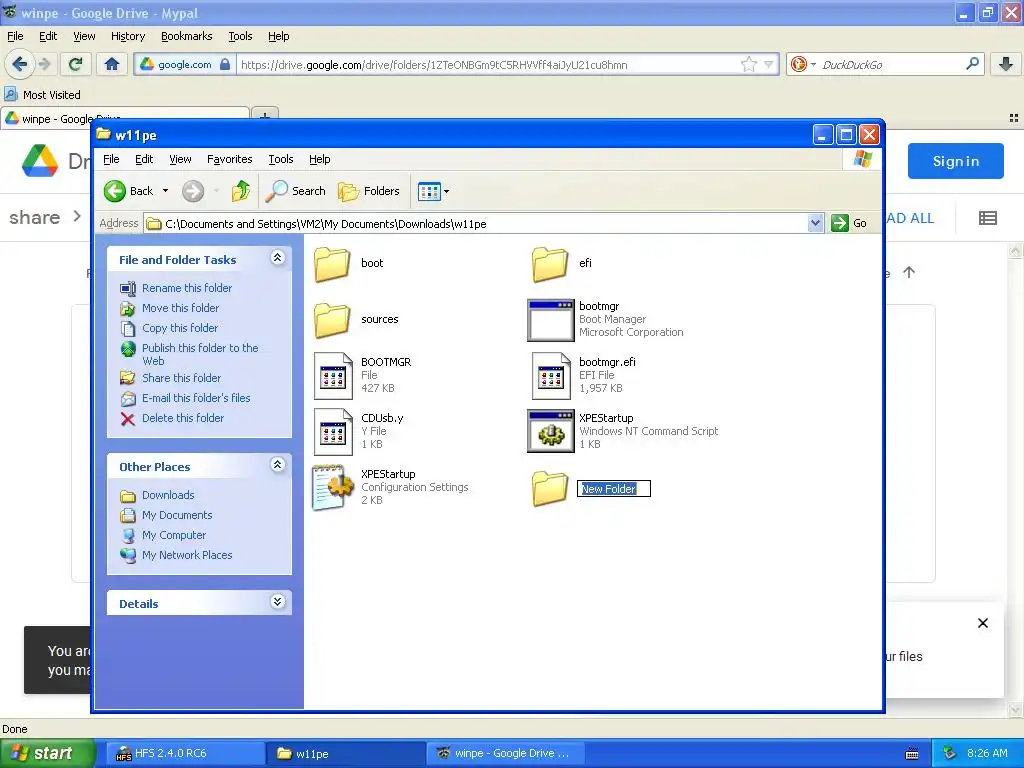This screenshot has height=768, width=1024.
Task: Toggle the Folders pane button
Action: pos(369,191)
